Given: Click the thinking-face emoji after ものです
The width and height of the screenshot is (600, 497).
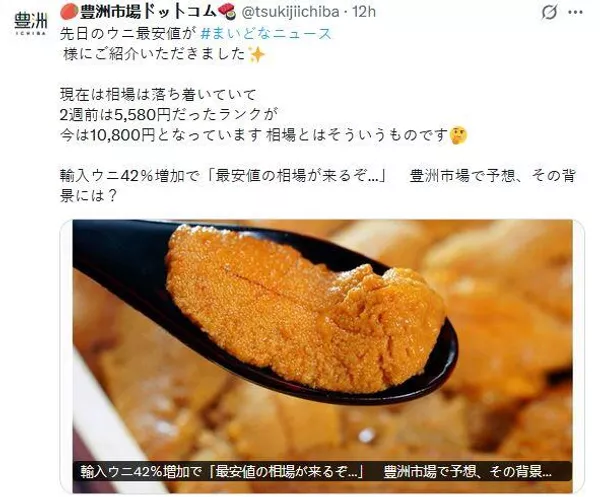Looking at the screenshot, I should pyautogui.click(x=458, y=135).
